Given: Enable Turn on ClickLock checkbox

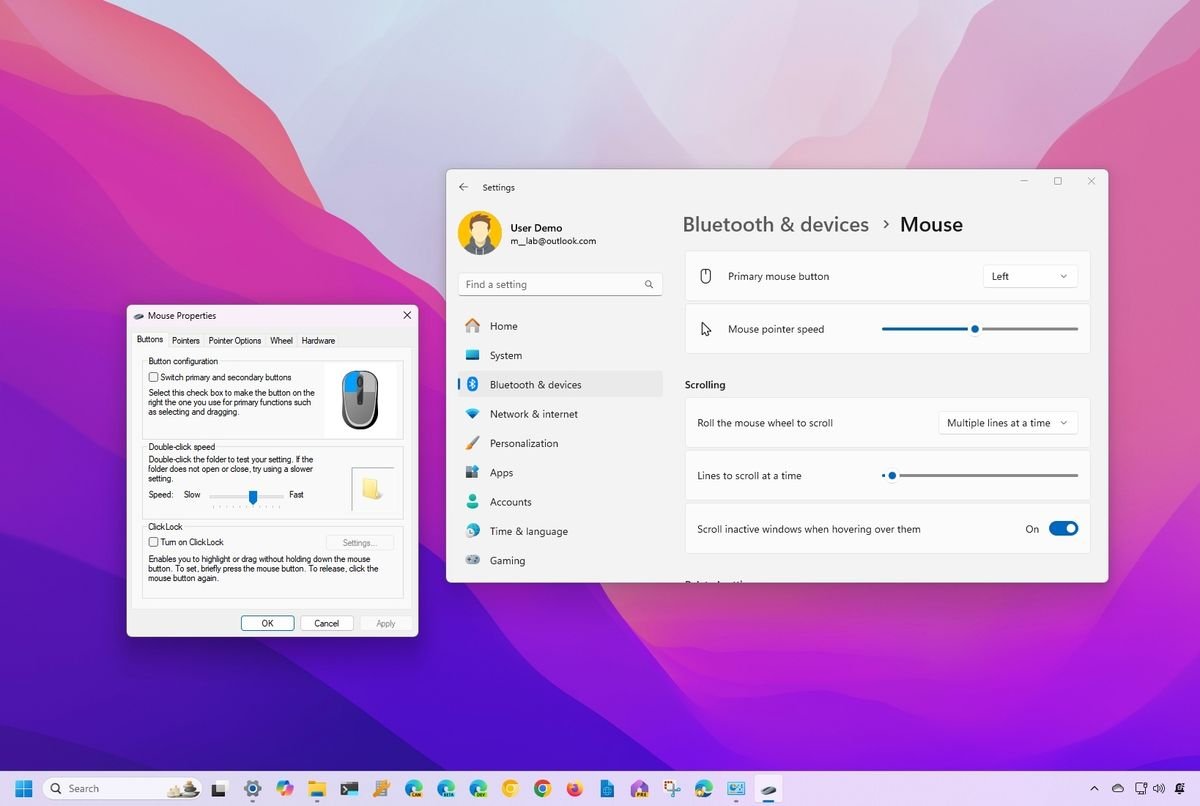Looking at the screenshot, I should [x=154, y=542].
